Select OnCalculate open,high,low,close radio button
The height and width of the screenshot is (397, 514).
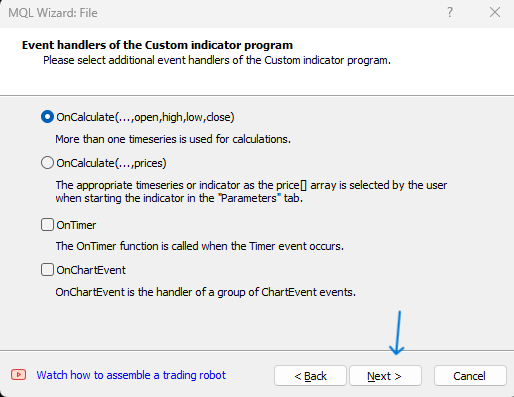47,117
